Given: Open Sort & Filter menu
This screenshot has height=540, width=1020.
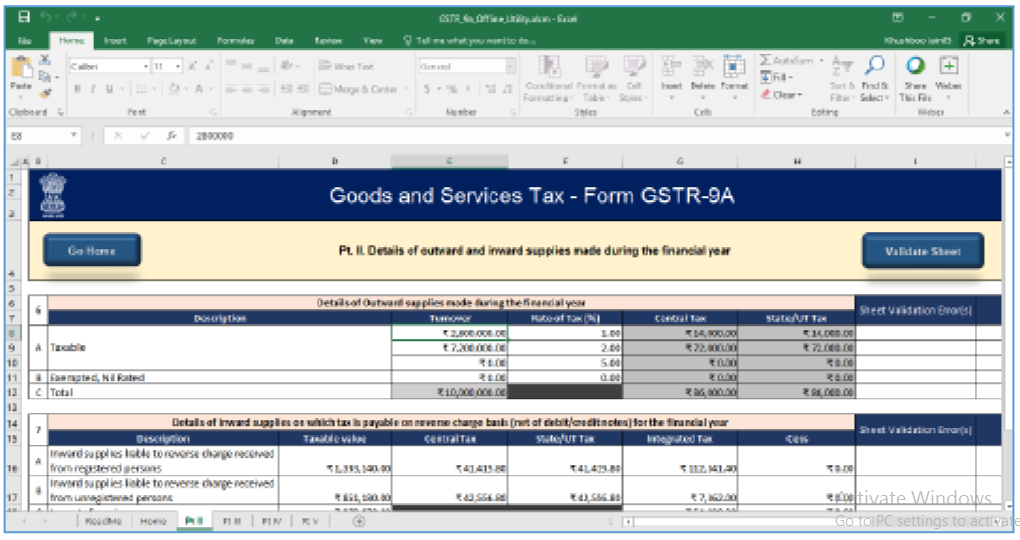Looking at the screenshot, I should tap(842, 78).
